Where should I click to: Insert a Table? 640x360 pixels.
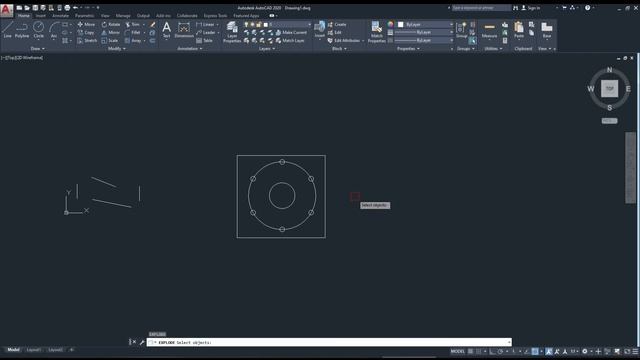coord(204,40)
